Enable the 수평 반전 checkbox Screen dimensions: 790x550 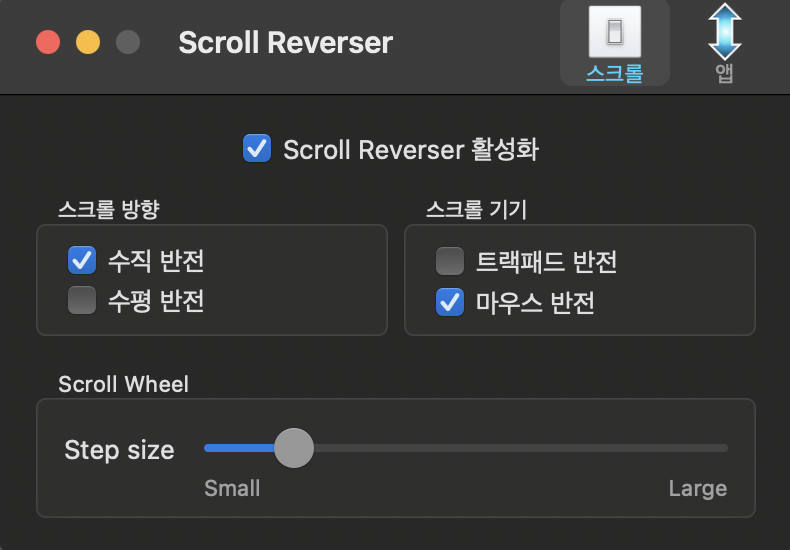[82, 300]
